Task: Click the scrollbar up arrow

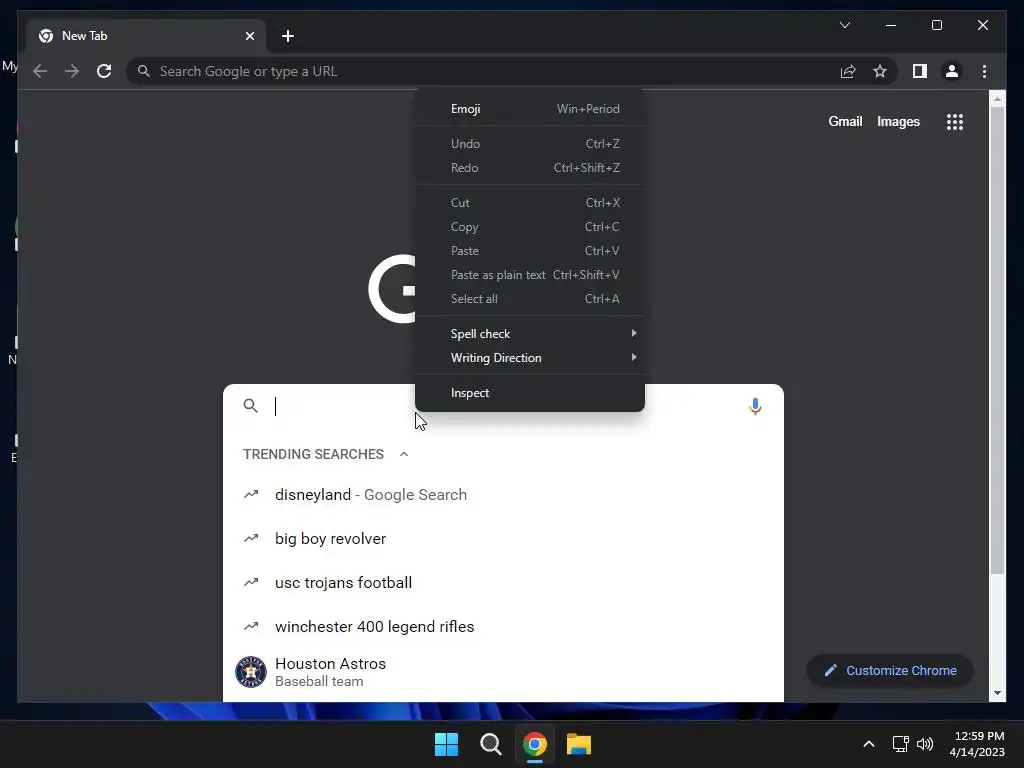Action: 997,99
